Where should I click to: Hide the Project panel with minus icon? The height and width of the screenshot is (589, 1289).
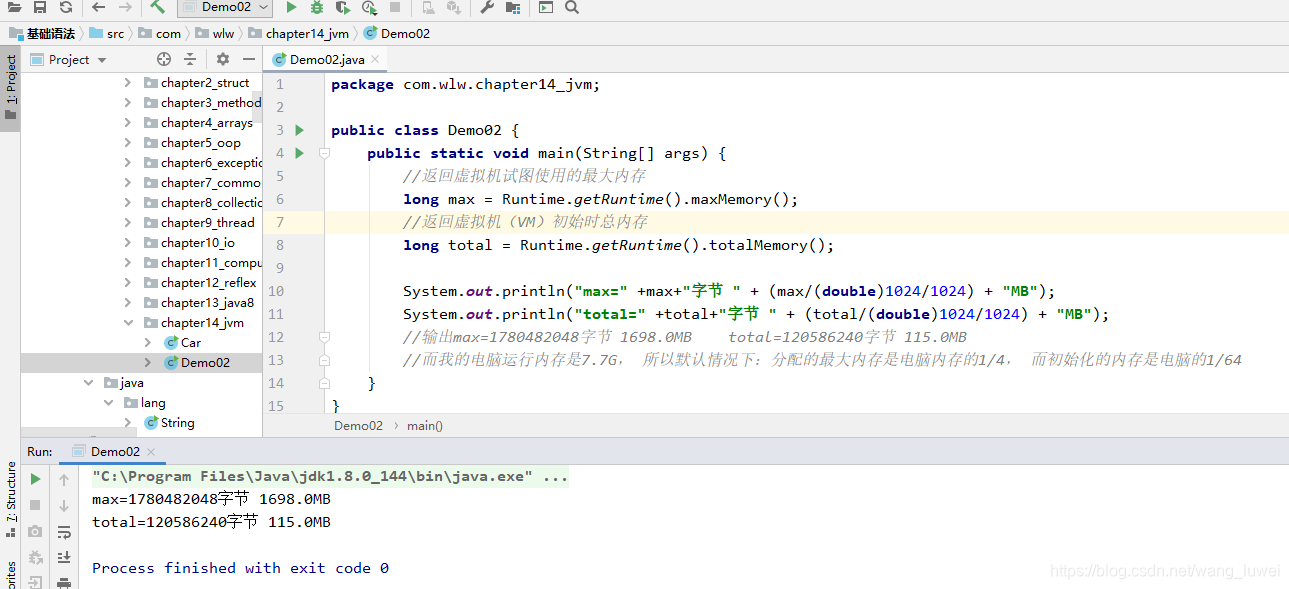[x=249, y=59]
